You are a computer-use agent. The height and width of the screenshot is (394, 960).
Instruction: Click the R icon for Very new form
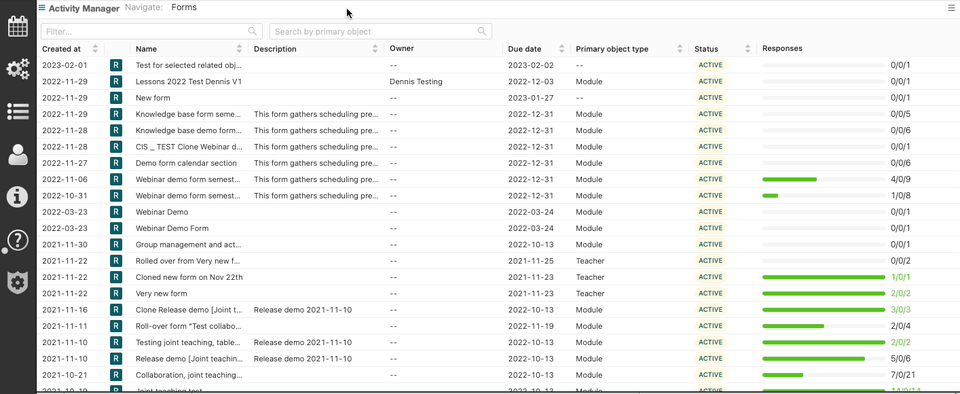point(116,294)
